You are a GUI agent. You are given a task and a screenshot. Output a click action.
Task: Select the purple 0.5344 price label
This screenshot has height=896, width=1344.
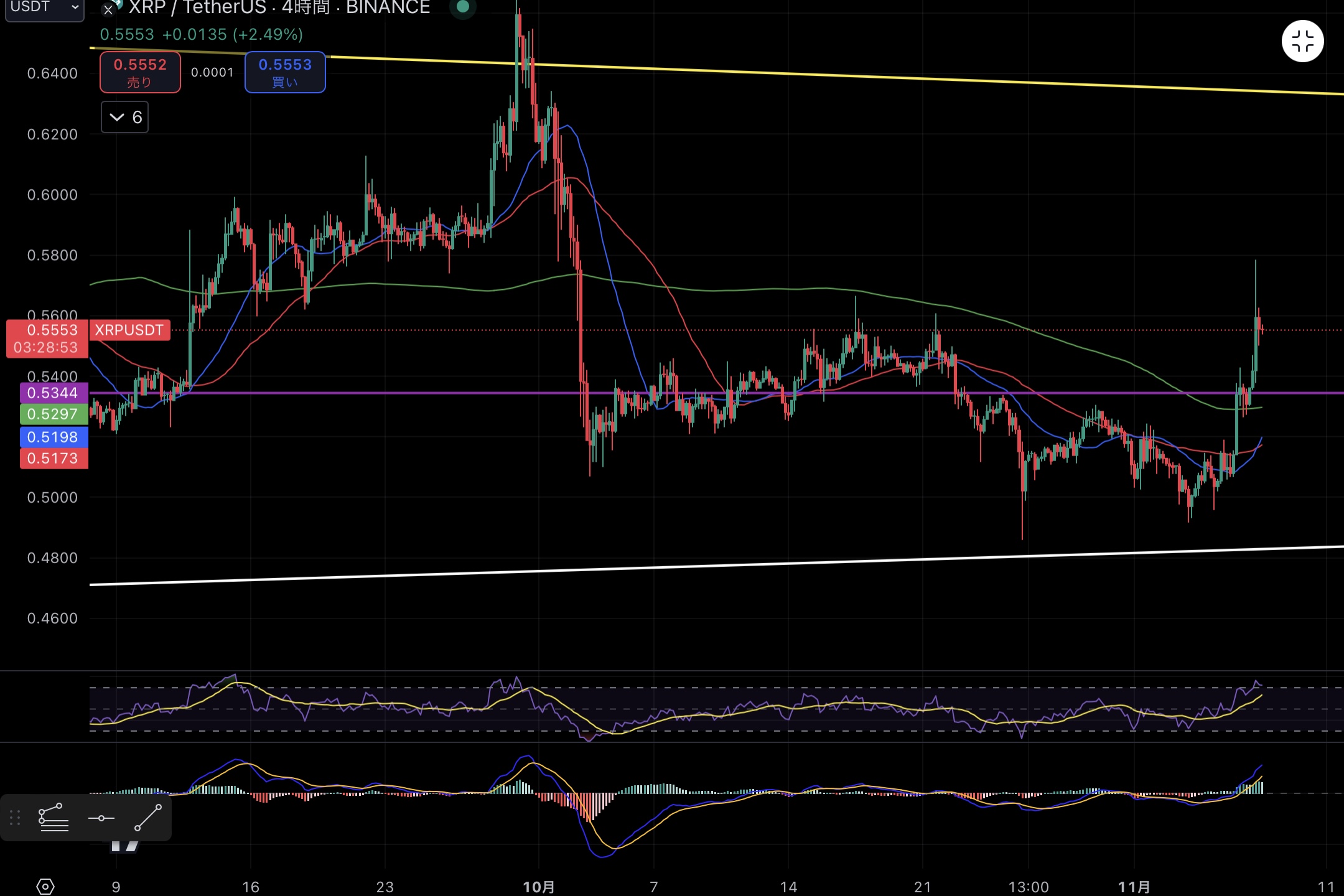pyautogui.click(x=54, y=393)
